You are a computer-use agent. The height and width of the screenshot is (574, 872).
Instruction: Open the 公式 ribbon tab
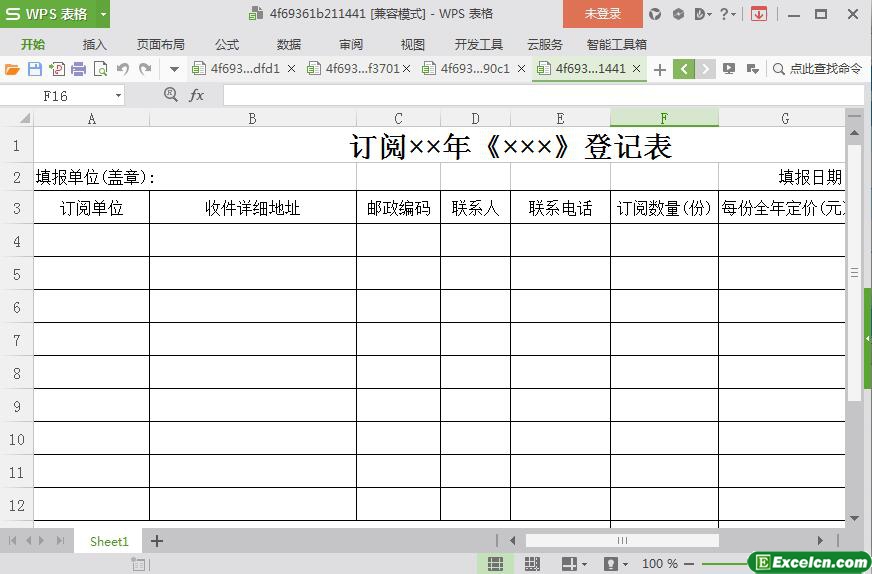click(x=227, y=44)
